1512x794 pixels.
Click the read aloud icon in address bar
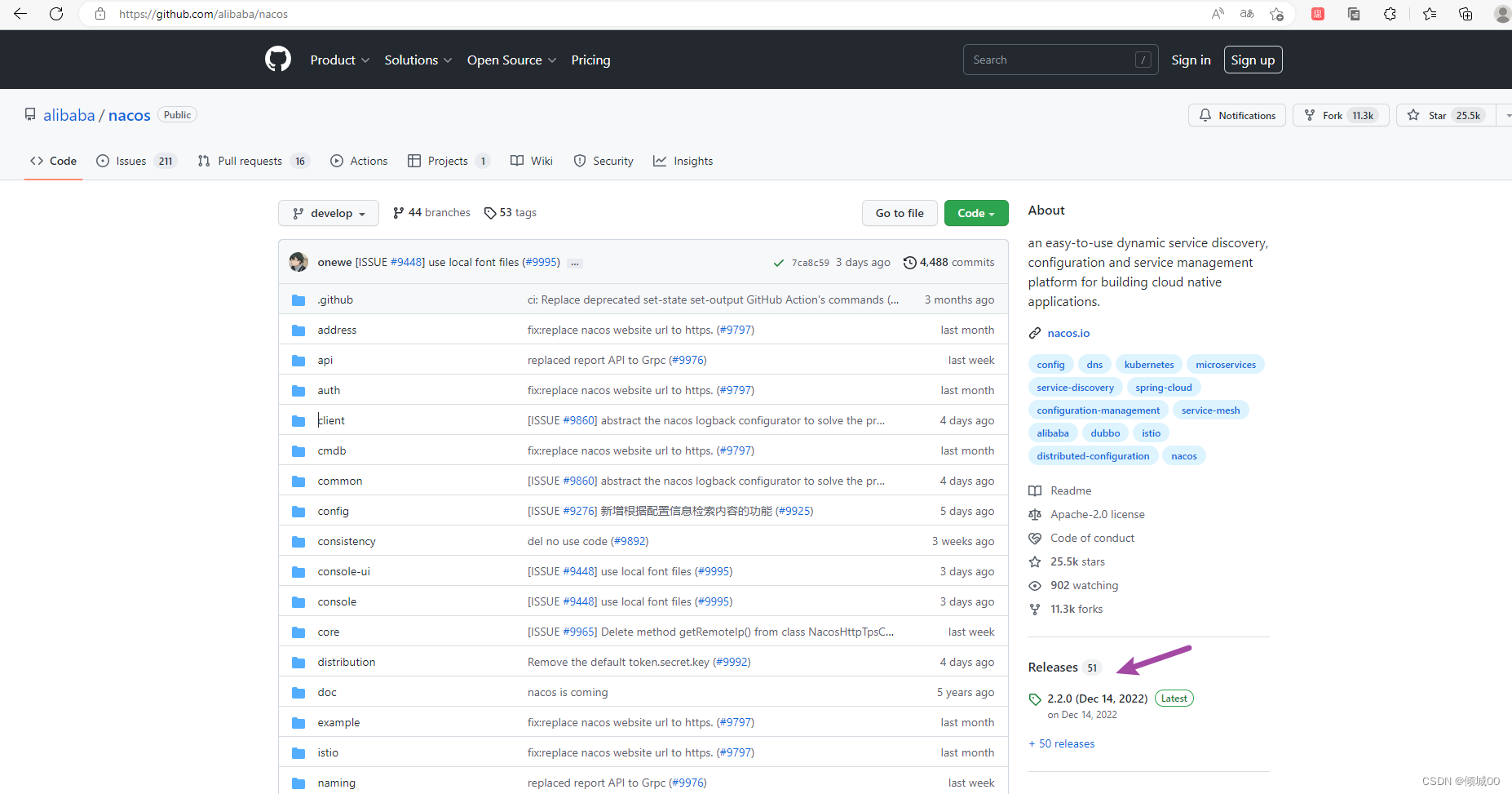(1218, 14)
